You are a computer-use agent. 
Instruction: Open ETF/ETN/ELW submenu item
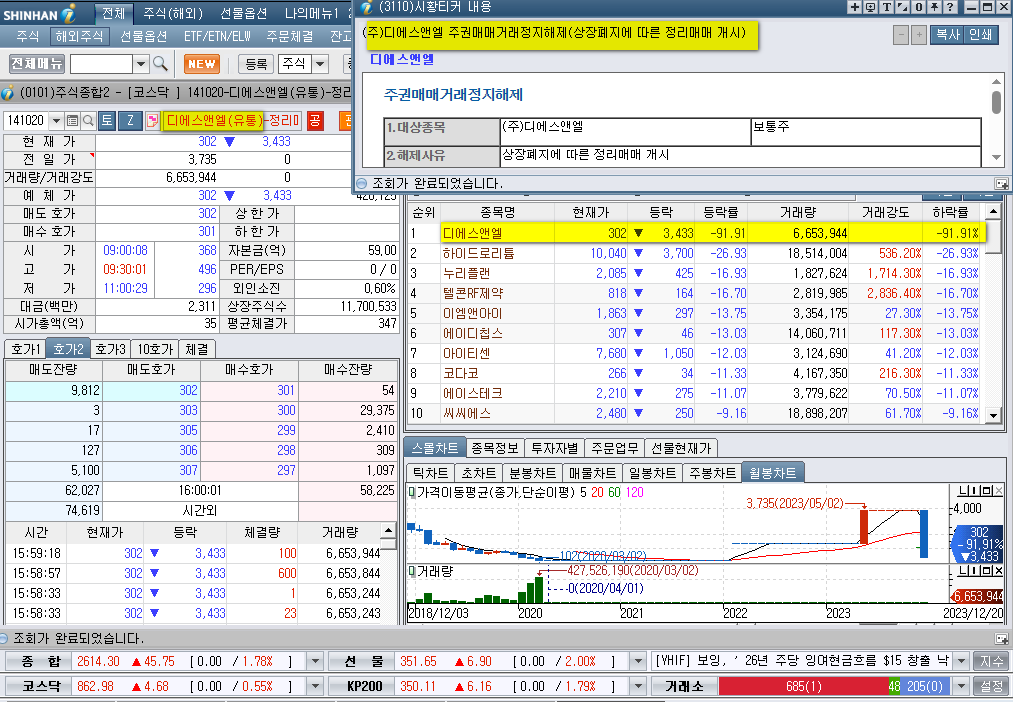click(217, 36)
